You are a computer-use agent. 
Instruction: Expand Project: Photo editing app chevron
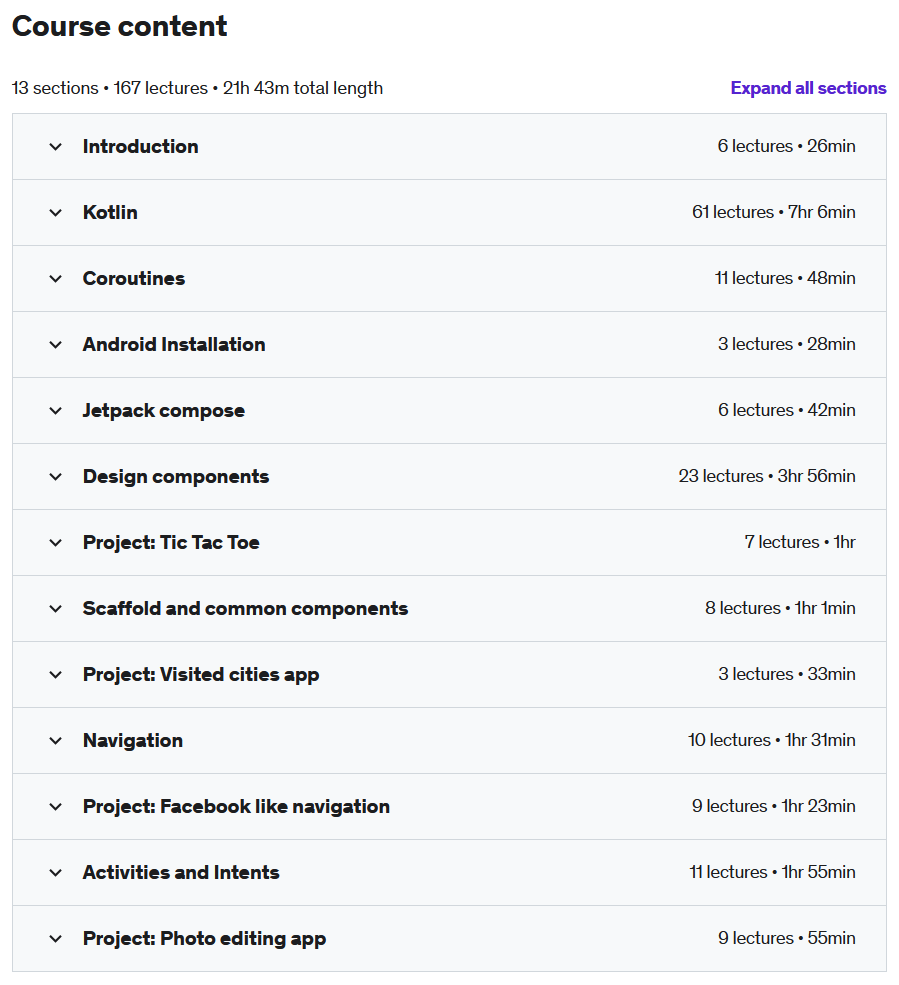(x=56, y=939)
